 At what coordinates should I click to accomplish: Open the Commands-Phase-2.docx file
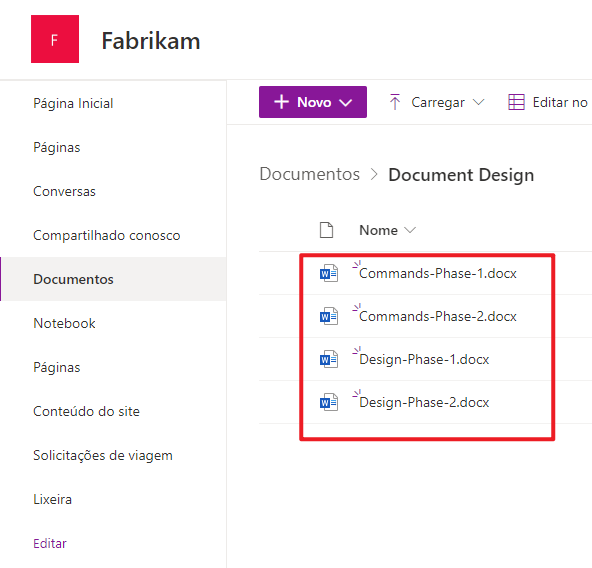tap(438, 316)
